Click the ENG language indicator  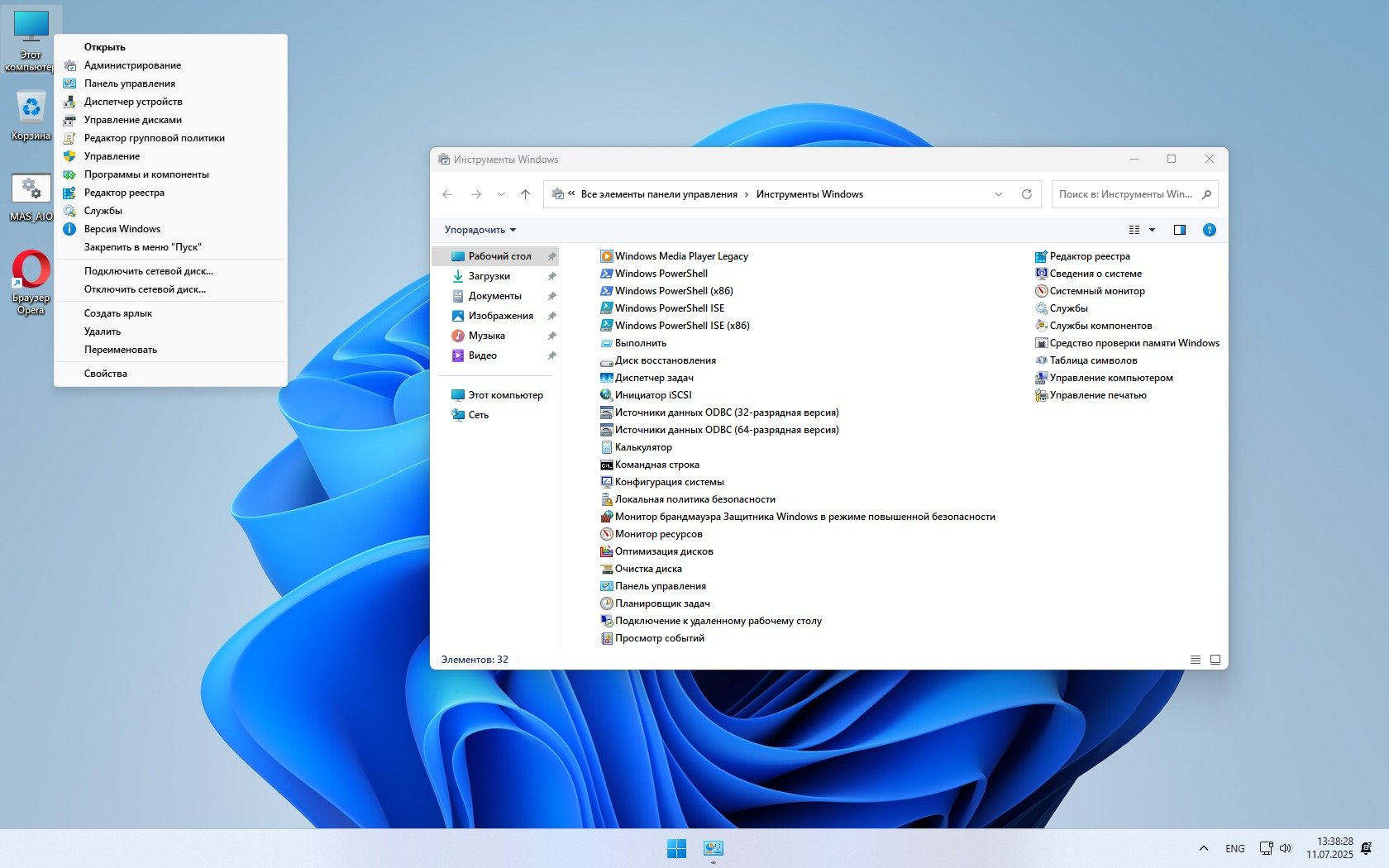click(x=1234, y=849)
